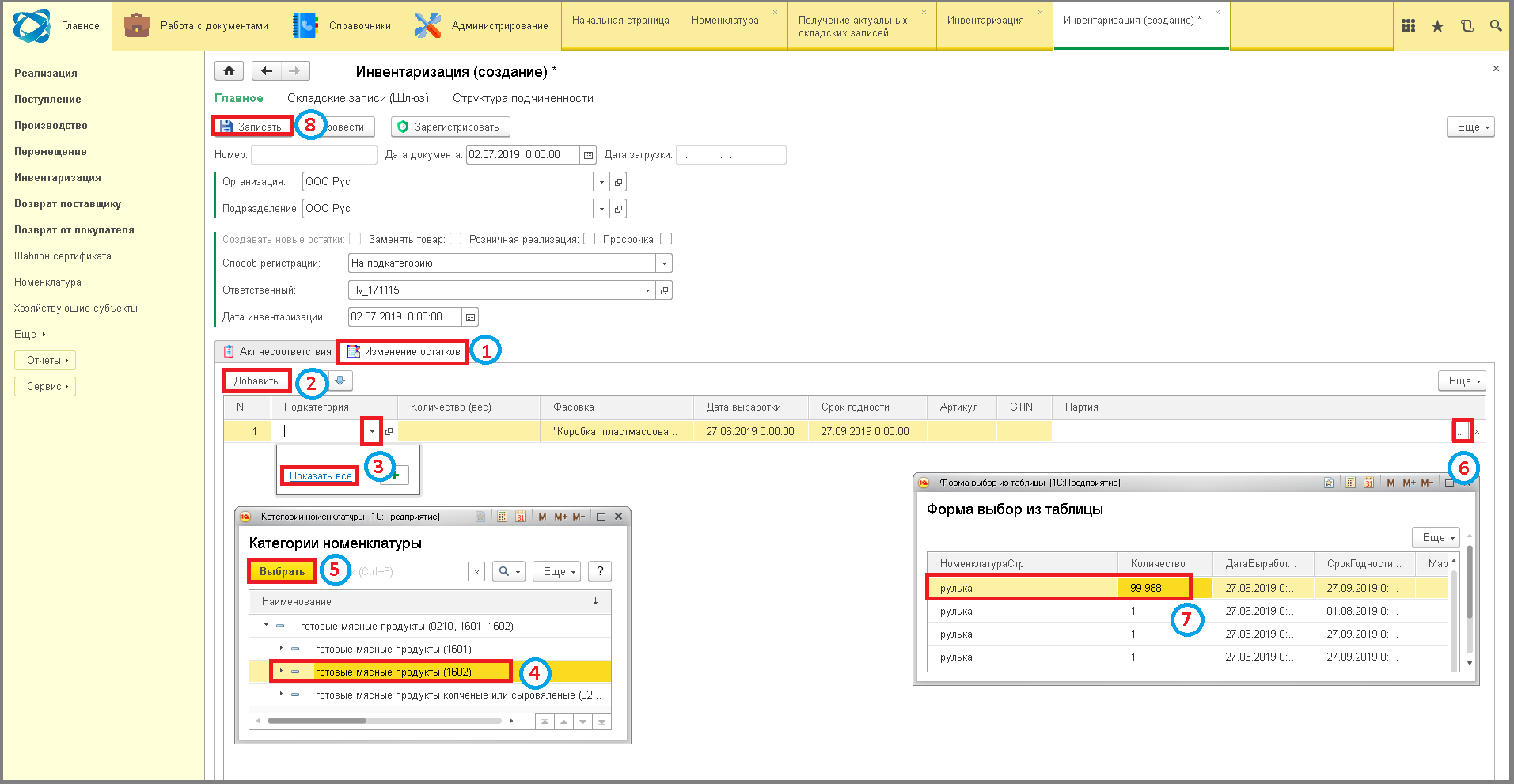Select row рулька with quantity 99 988
The width and height of the screenshot is (1514, 784).
(x=1187, y=588)
